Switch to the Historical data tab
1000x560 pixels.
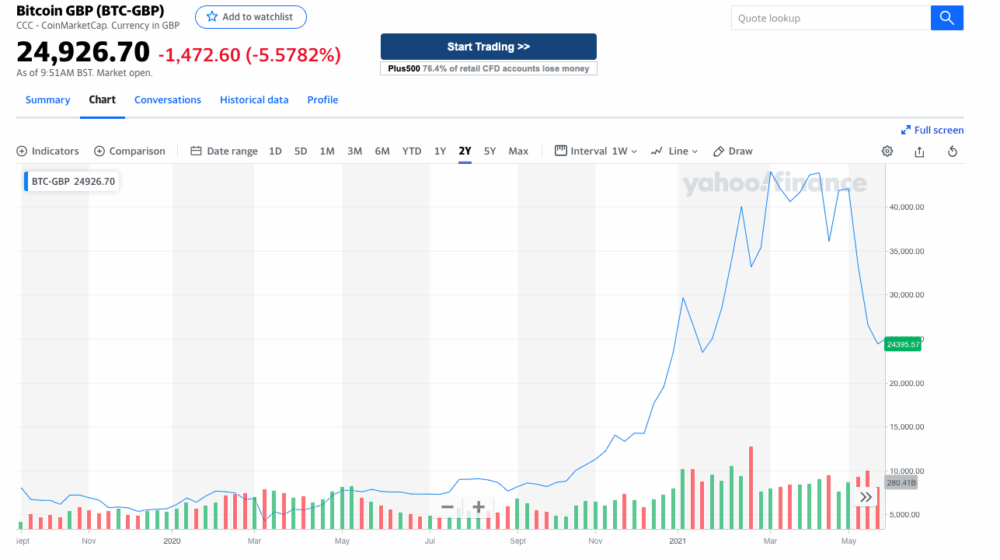click(x=254, y=100)
